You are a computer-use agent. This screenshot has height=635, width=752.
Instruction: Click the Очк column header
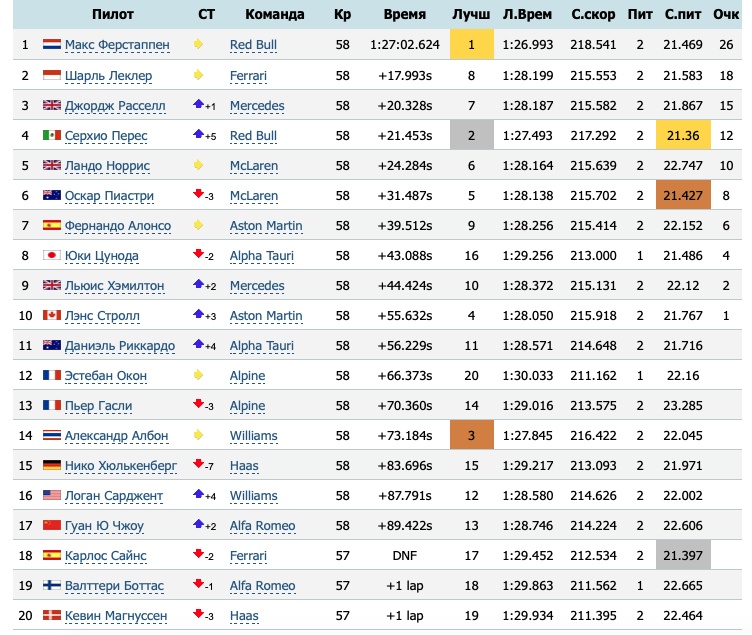point(726,14)
